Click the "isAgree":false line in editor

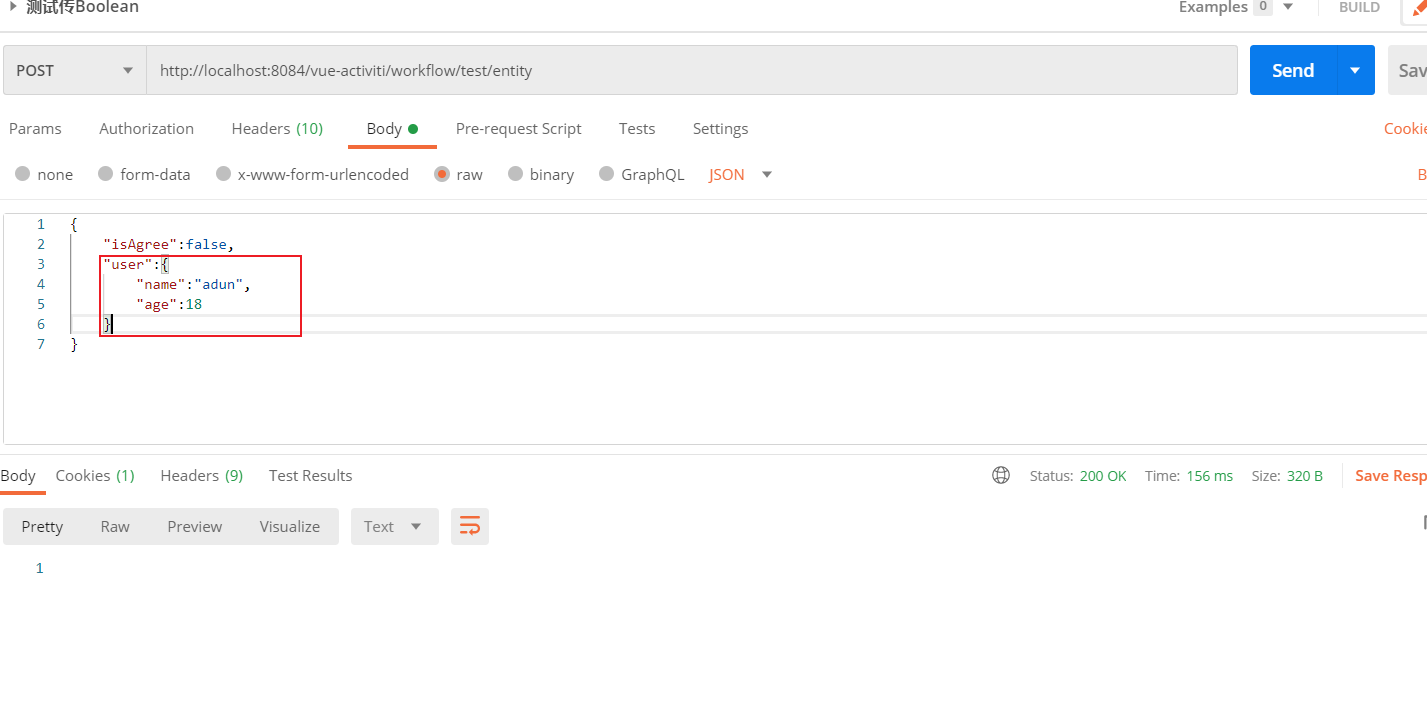click(x=168, y=244)
